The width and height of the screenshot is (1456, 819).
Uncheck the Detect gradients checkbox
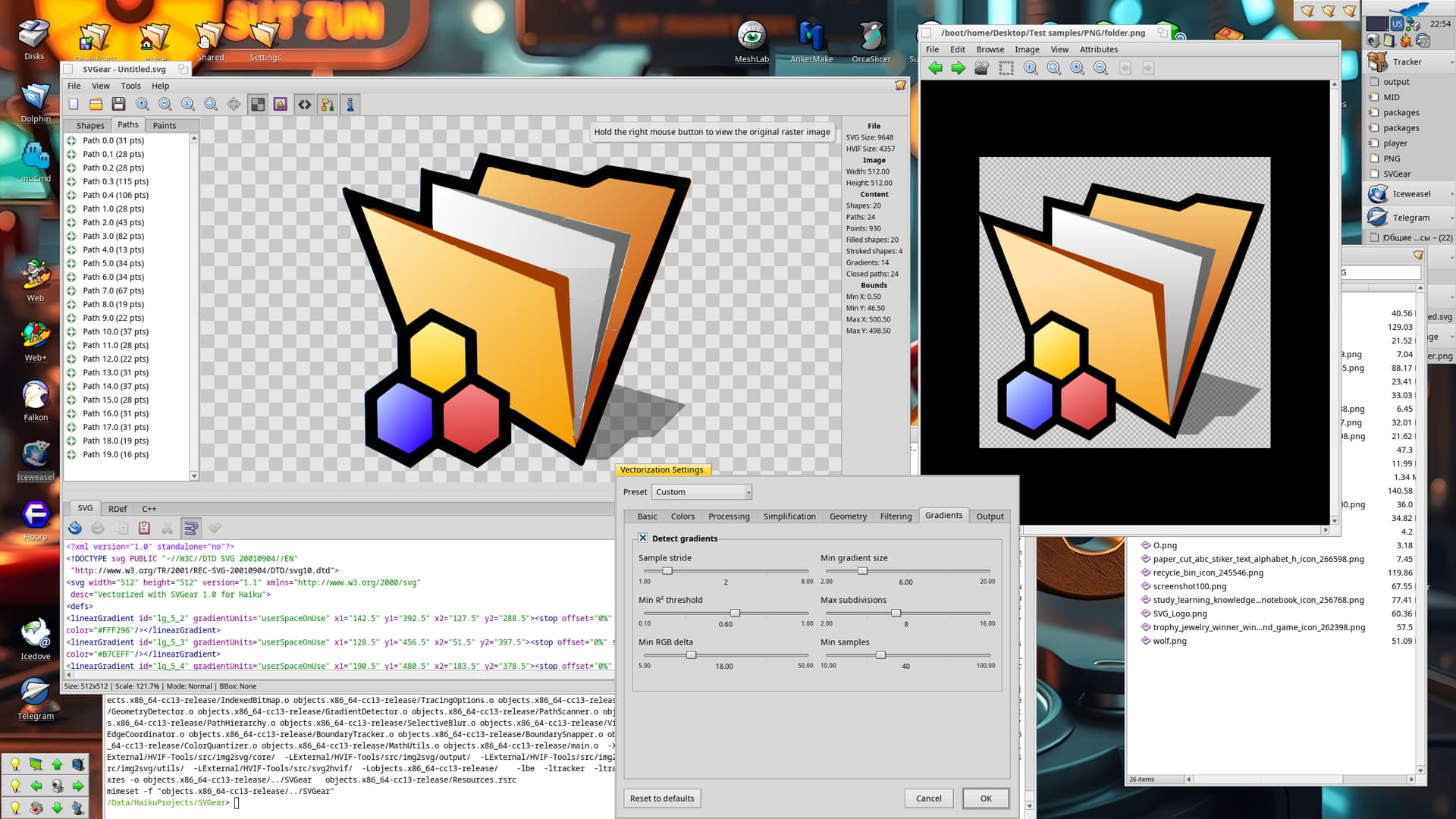coord(643,538)
